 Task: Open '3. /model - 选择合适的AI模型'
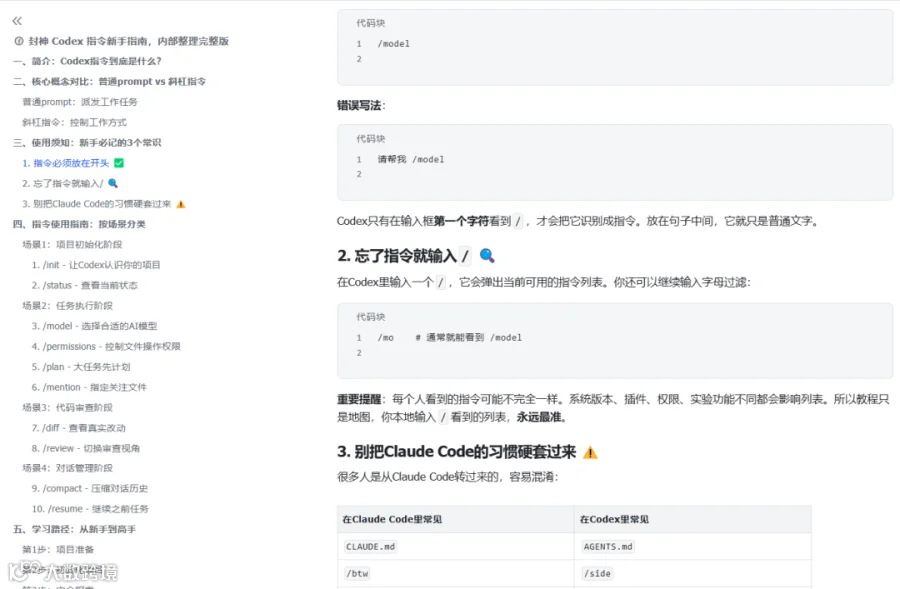pyautogui.click(x=94, y=326)
